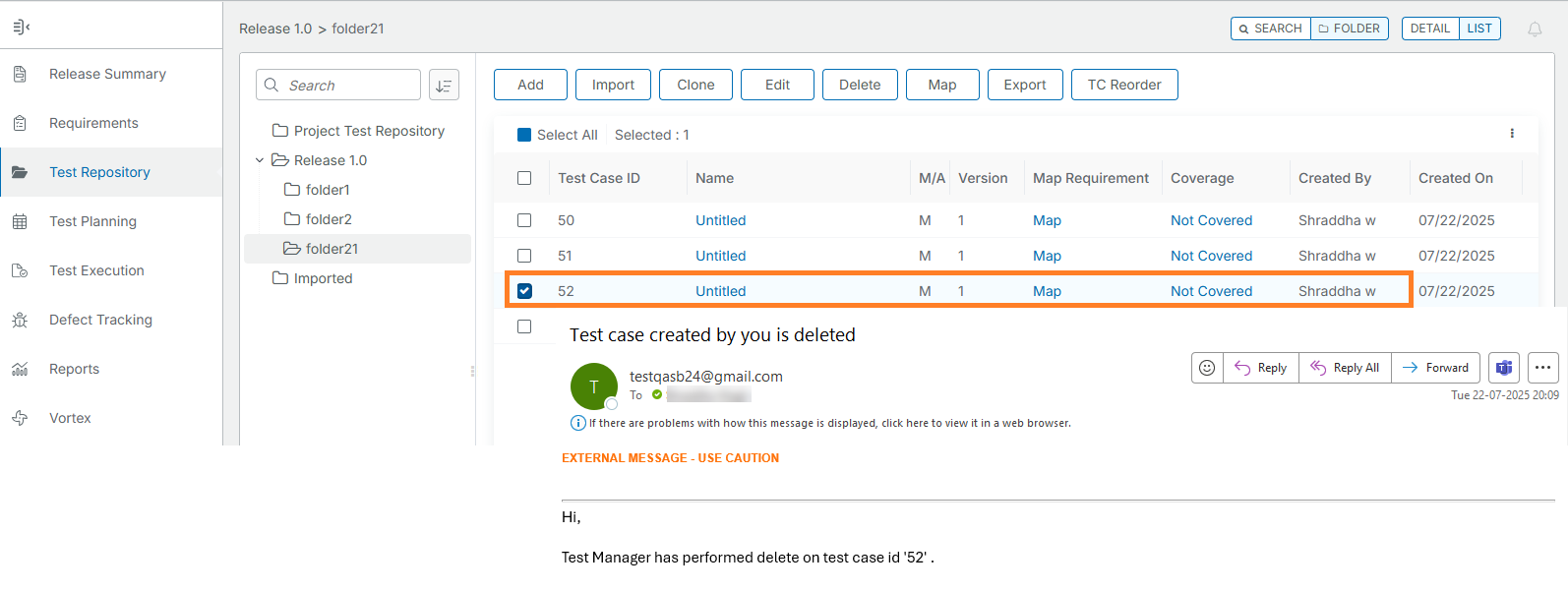The width and height of the screenshot is (1568, 592).
Task: Open the three-dot table options menu
Action: (x=1512, y=134)
